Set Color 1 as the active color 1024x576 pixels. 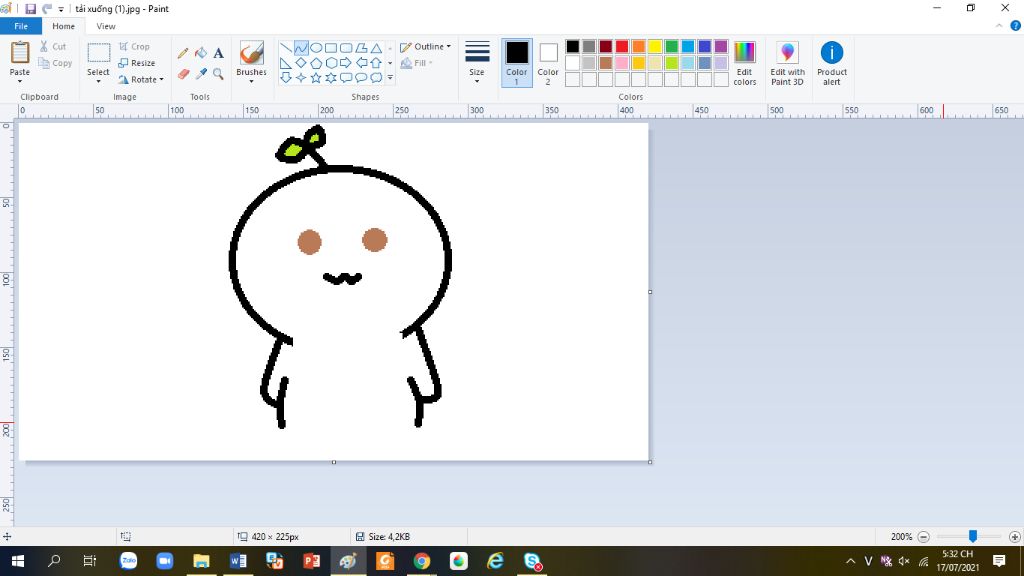point(517,63)
